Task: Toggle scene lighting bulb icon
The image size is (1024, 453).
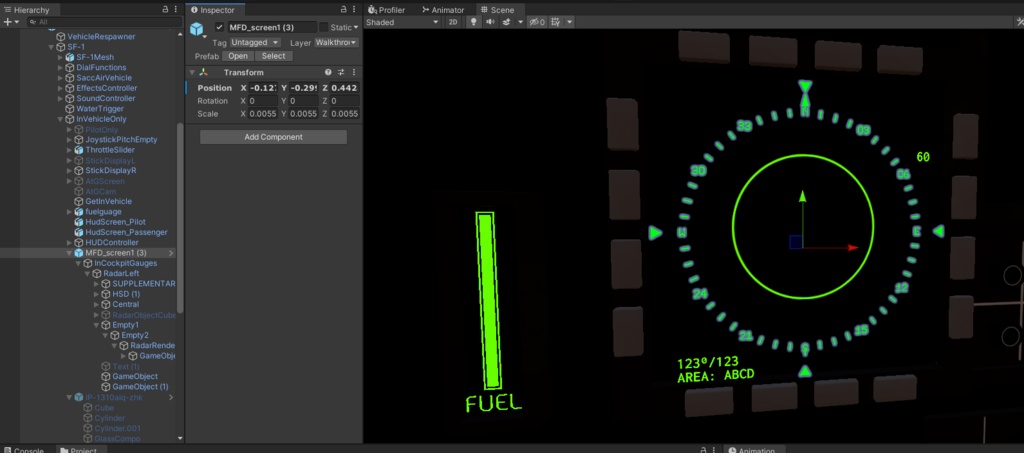Action: pyautogui.click(x=473, y=22)
